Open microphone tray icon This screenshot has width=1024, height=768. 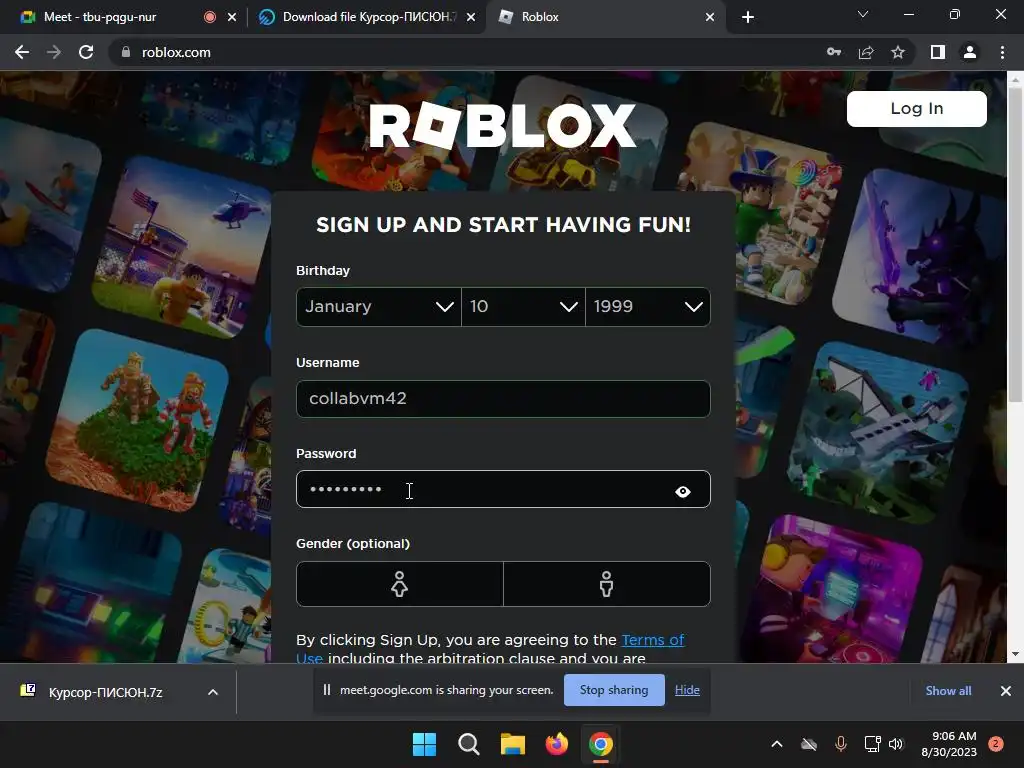pos(841,744)
